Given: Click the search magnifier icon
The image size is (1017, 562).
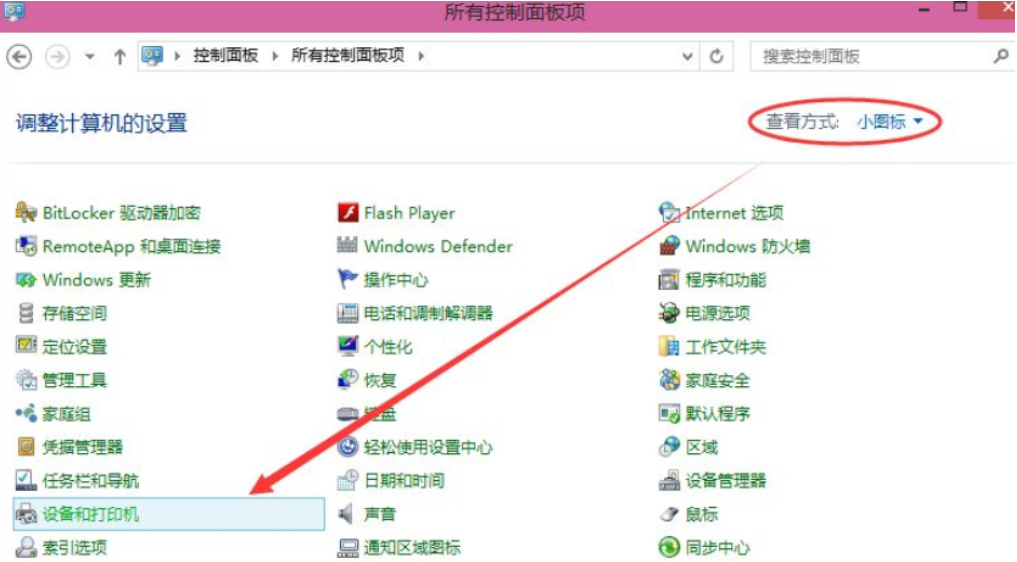Looking at the screenshot, I should (1001, 56).
